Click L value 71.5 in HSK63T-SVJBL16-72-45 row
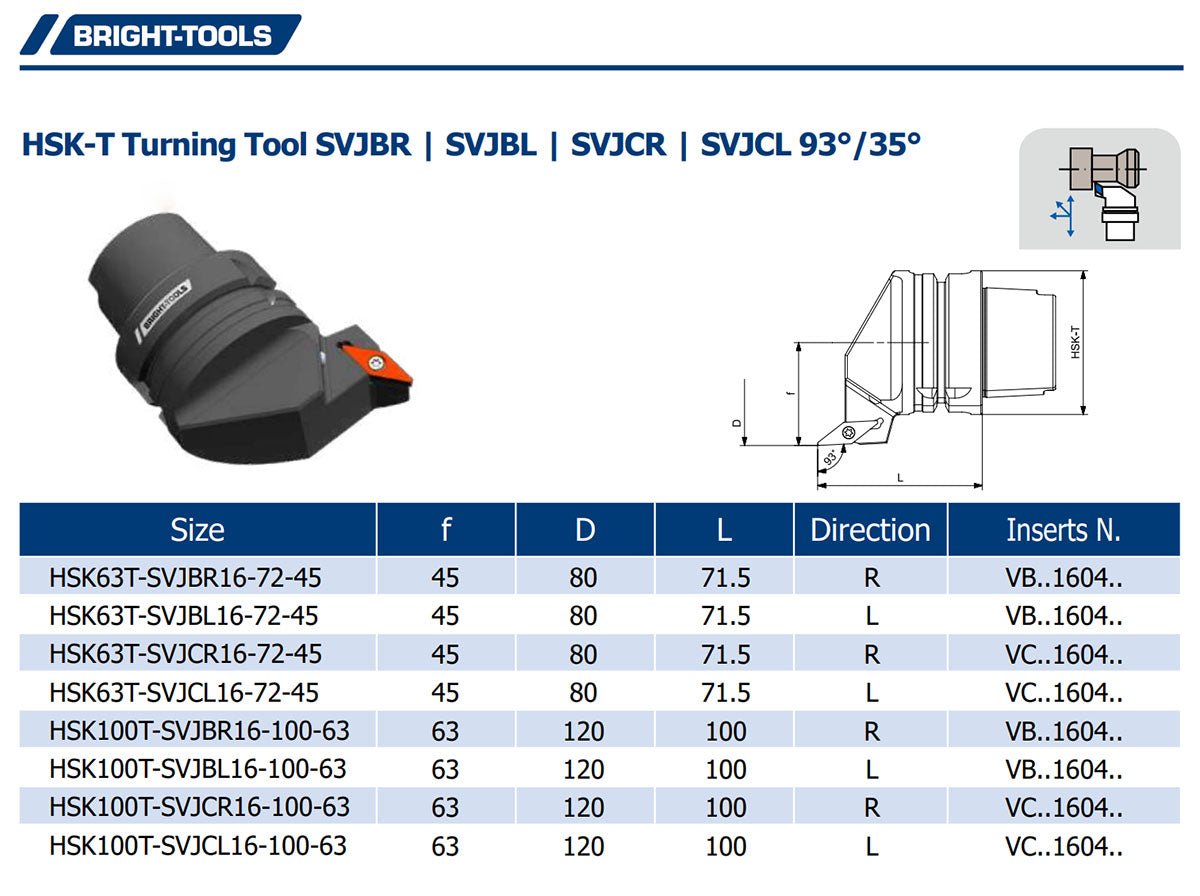1200x896 pixels. (725, 616)
